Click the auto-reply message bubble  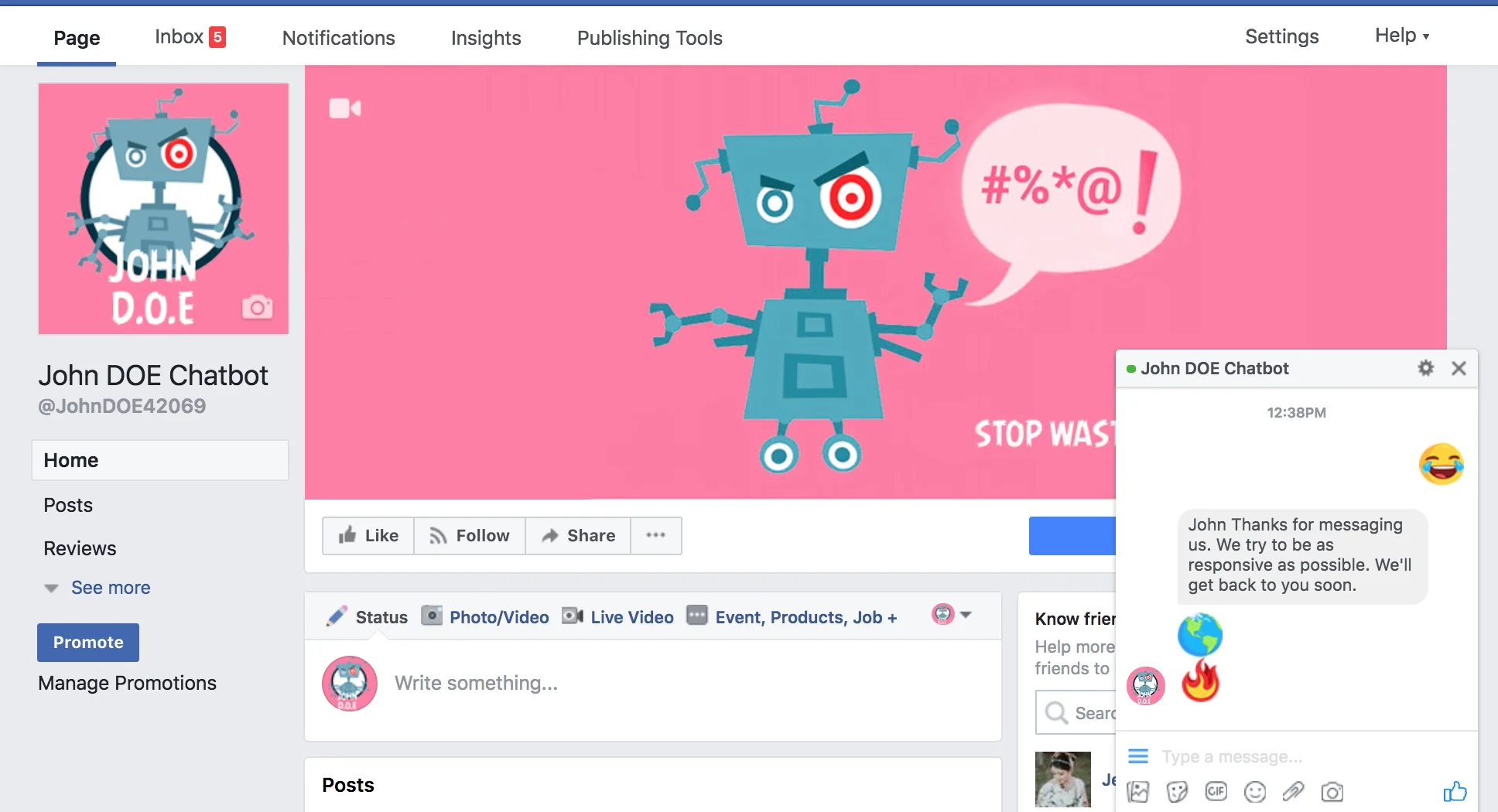pos(1302,555)
